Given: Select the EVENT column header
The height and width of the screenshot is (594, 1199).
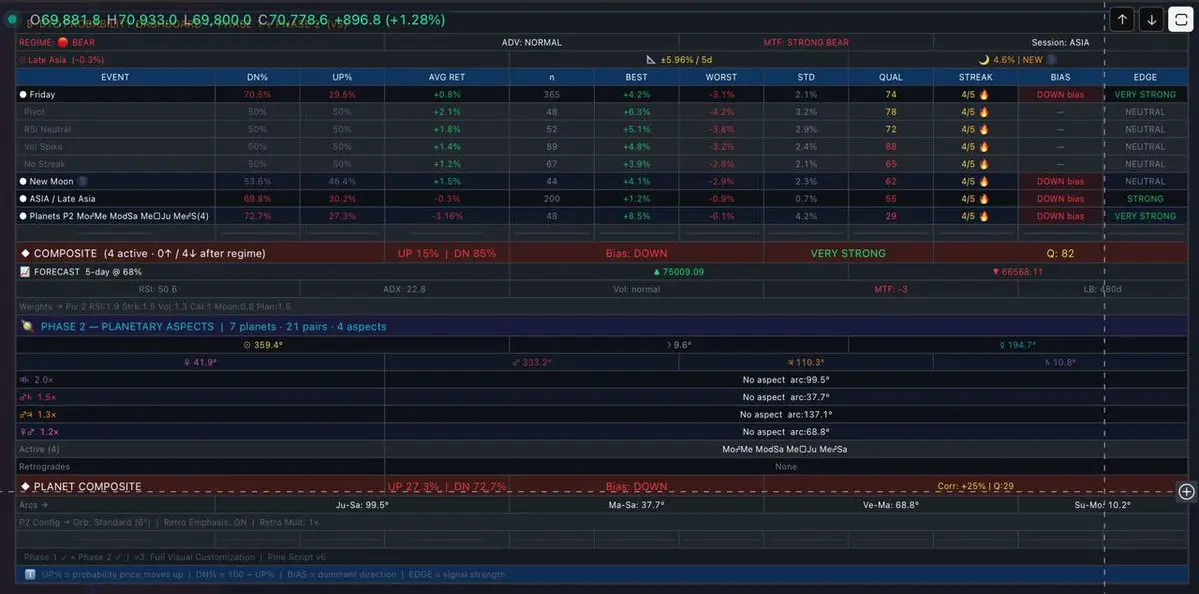Looking at the screenshot, I should click(x=115, y=77).
